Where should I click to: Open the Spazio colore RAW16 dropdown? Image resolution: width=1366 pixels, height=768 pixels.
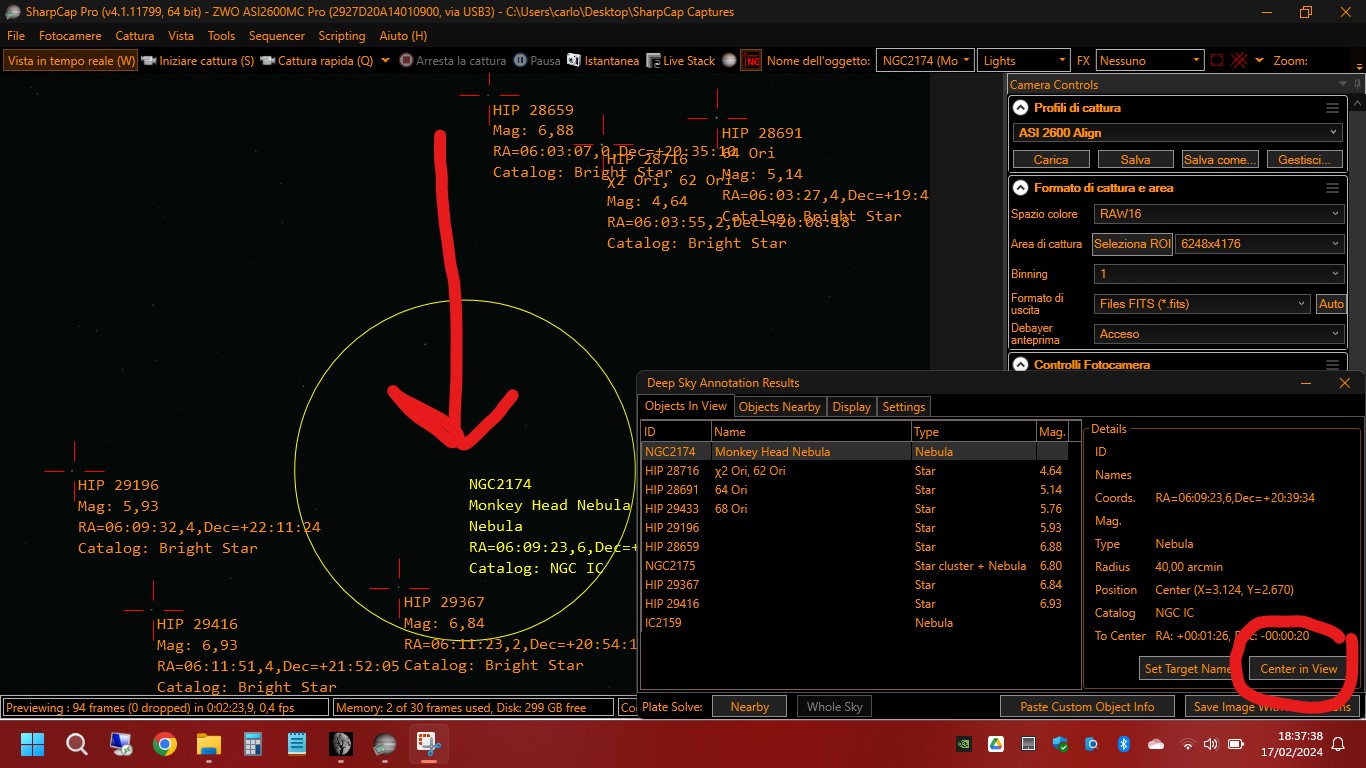click(1218, 214)
